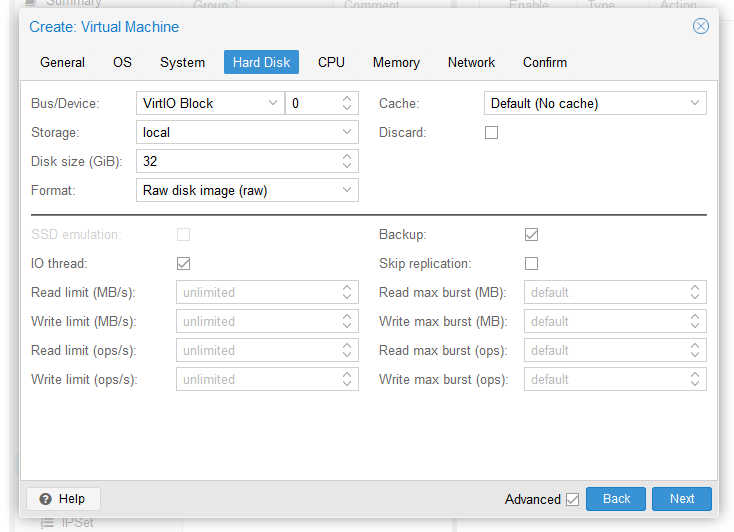
Task: Switch to the General tab
Action: coord(62,62)
